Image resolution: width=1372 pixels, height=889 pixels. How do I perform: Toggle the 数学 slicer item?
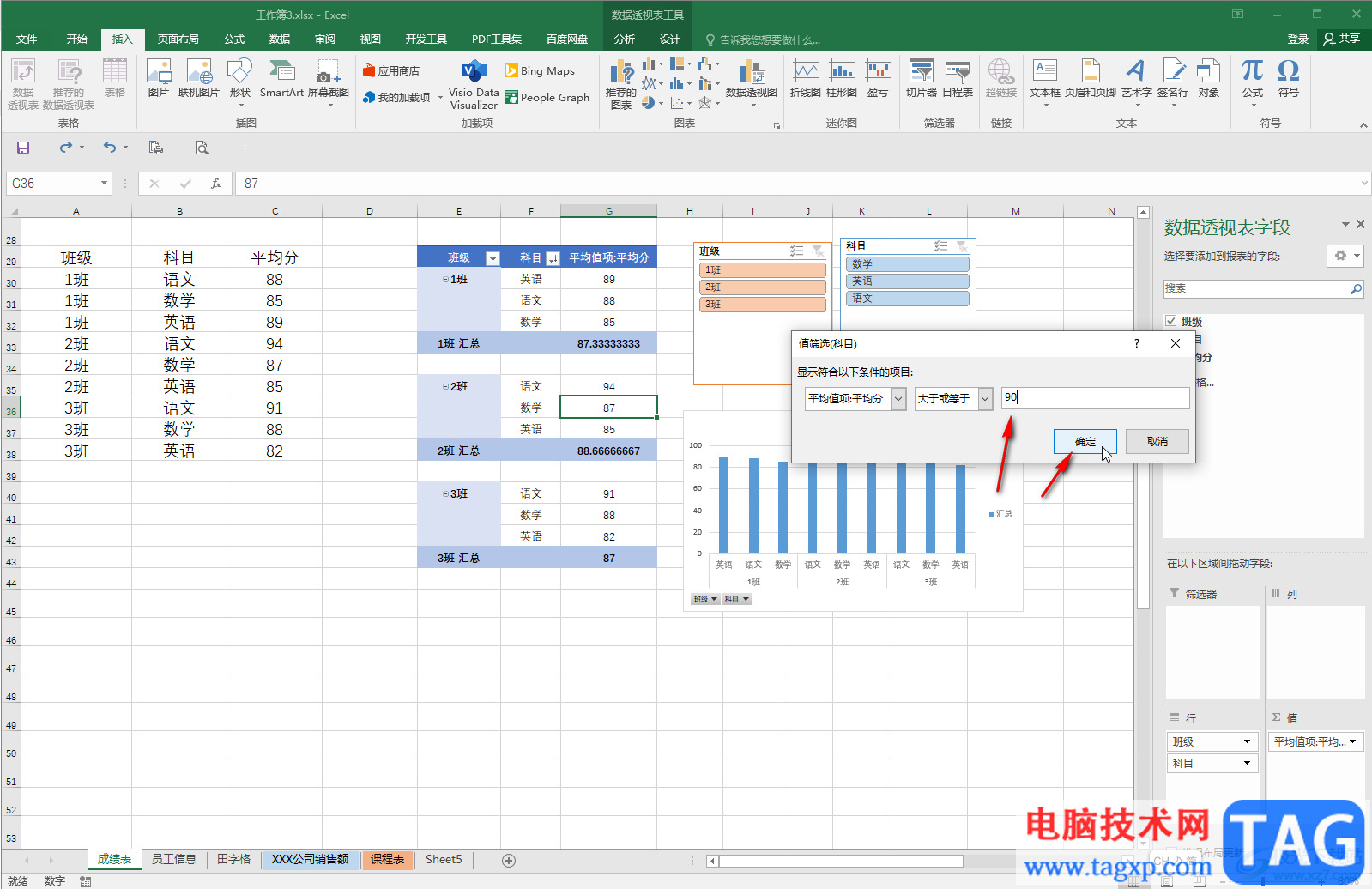click(x=907, y=263)
